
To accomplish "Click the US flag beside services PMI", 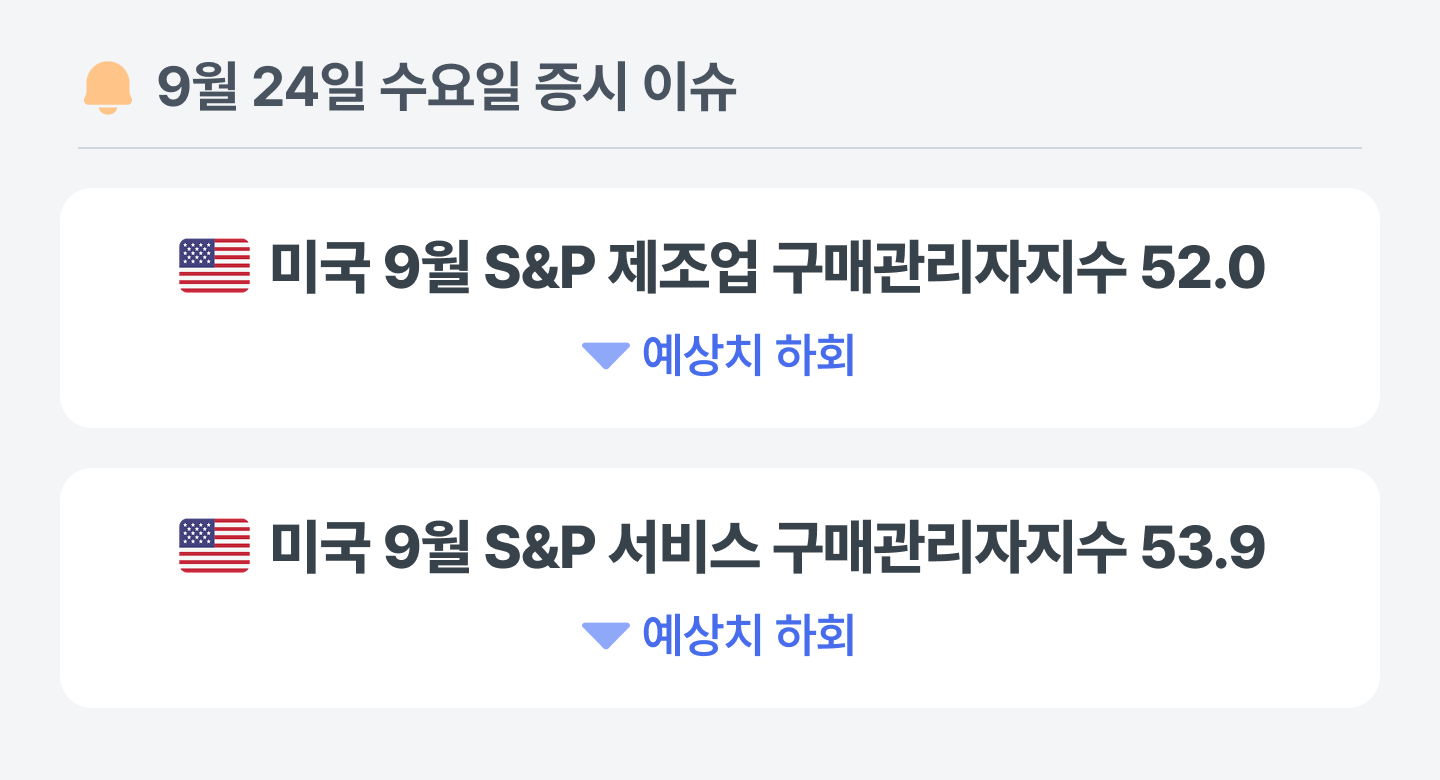I will point(214,546).
